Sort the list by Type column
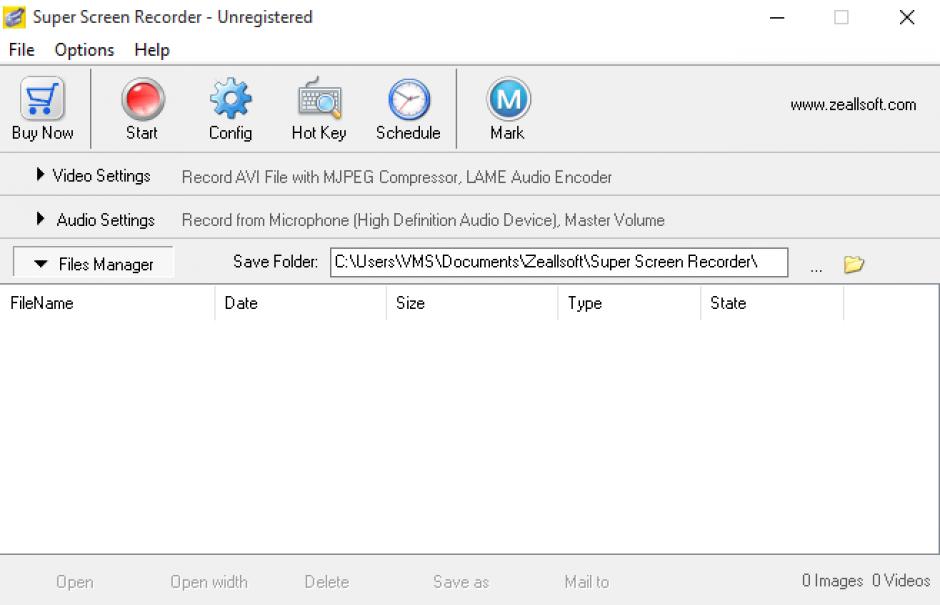This screenshot has height=605, width=940. pyautogui.click(x=629, y=303)
